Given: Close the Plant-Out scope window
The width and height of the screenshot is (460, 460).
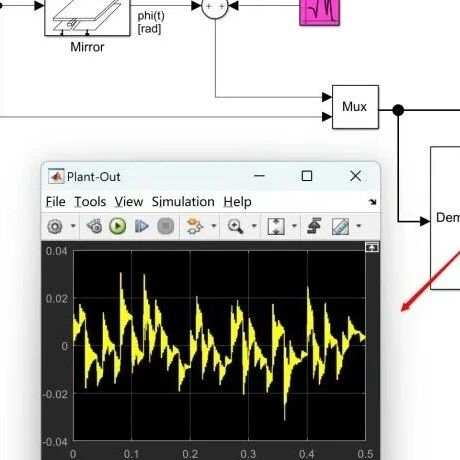Looking at the screenshot, I should point(356,176).
